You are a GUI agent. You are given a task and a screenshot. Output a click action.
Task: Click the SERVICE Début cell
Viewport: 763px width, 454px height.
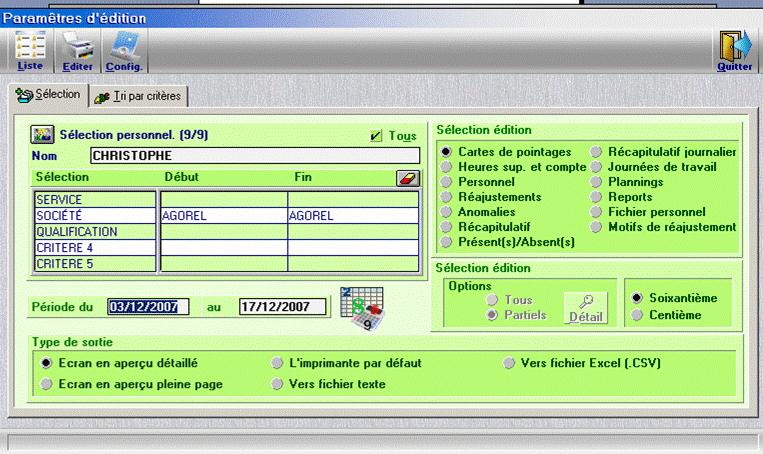[x=224, y=200]
